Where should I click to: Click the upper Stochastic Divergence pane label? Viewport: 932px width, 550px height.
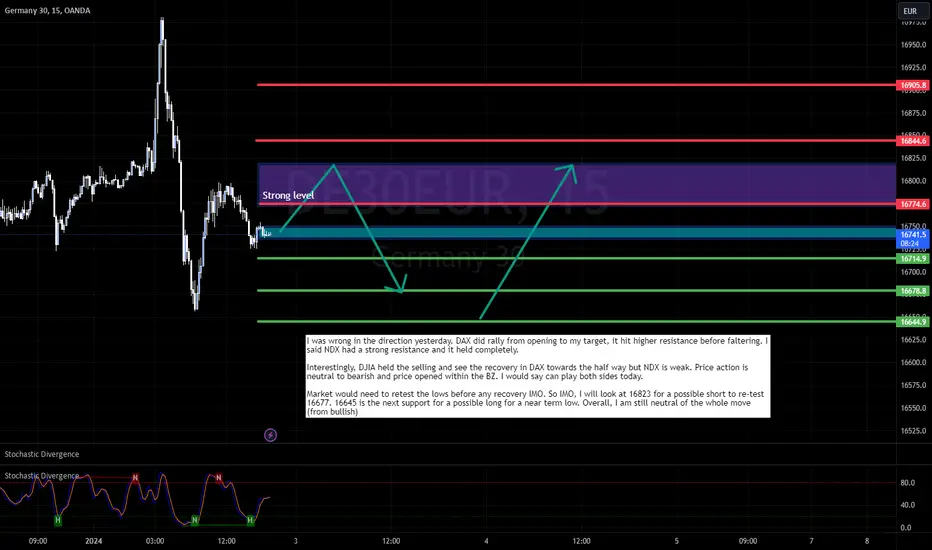tap(42, 454)
